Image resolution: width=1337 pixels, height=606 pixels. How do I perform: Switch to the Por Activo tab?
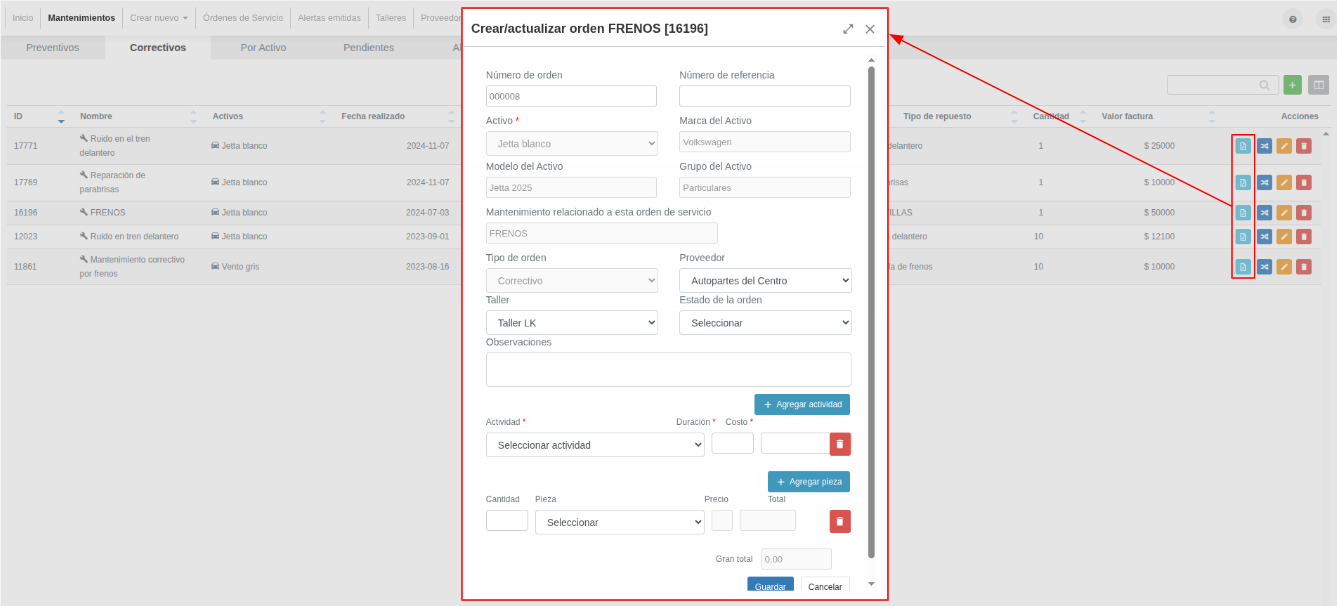(x=263, y=47)
